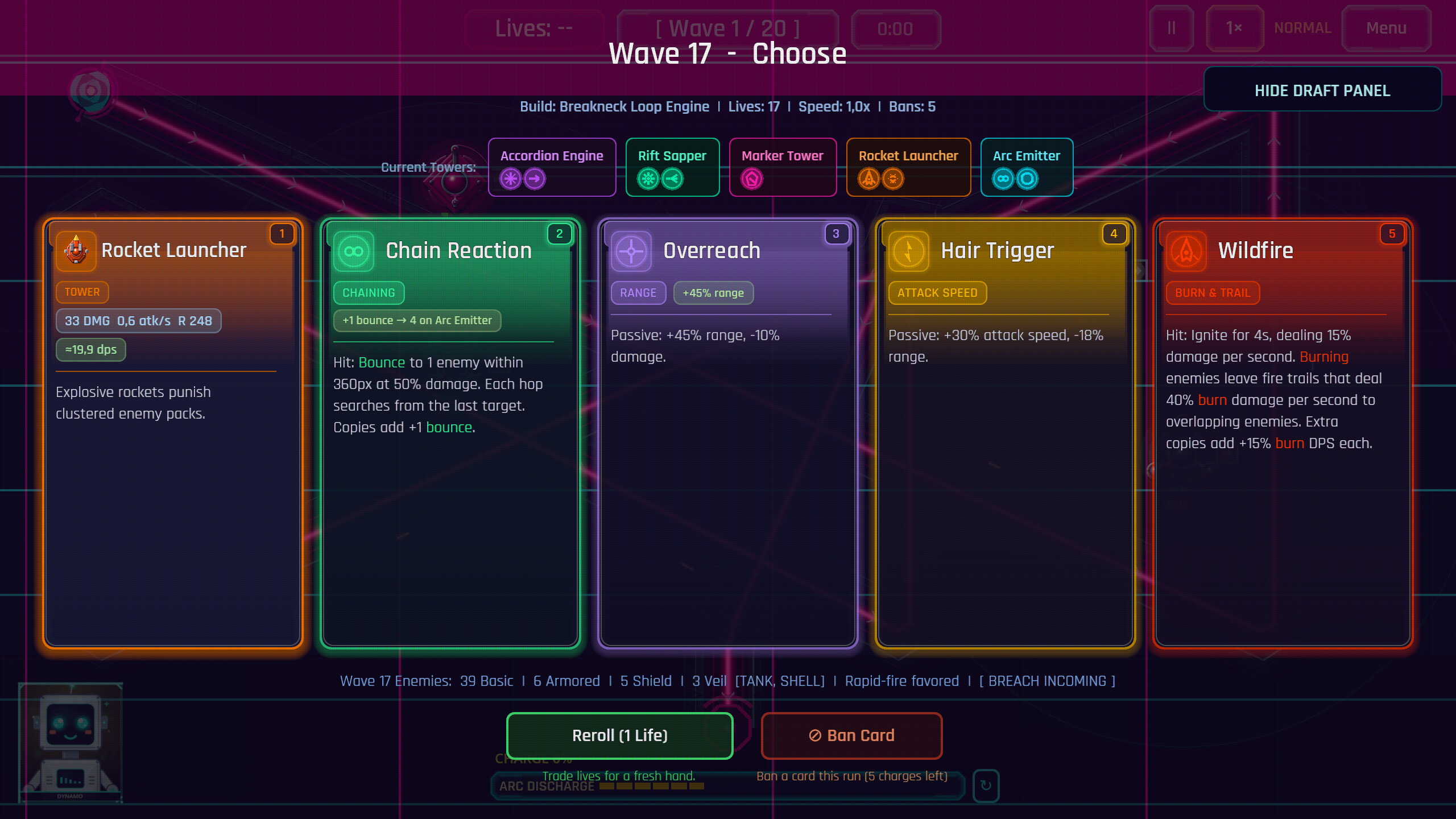
Task: Click the Hair Trigger lightning icon
Action: coord(908,251)
